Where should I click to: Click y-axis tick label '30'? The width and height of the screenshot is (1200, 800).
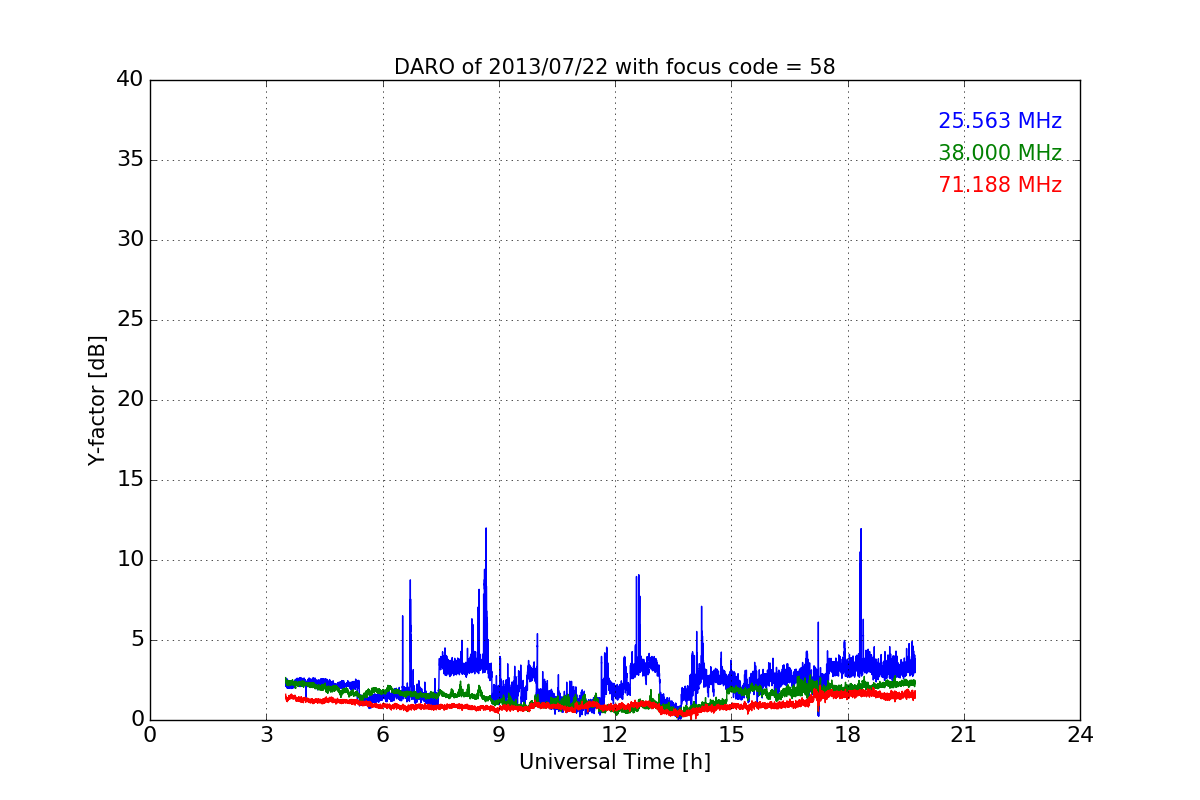click(x=130, y=240)
